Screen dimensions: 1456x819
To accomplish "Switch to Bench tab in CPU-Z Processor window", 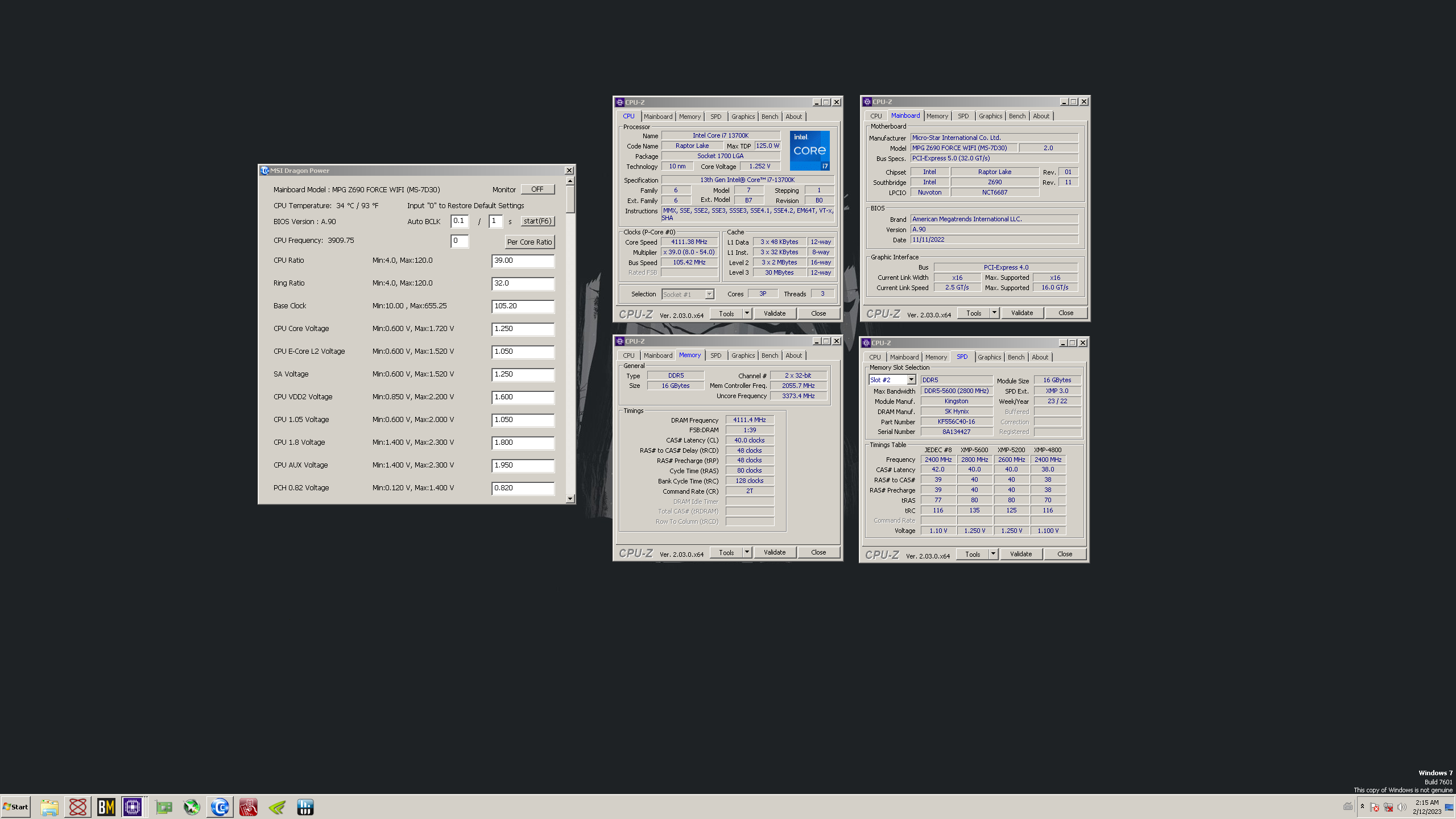I will [x=770, y=117].
